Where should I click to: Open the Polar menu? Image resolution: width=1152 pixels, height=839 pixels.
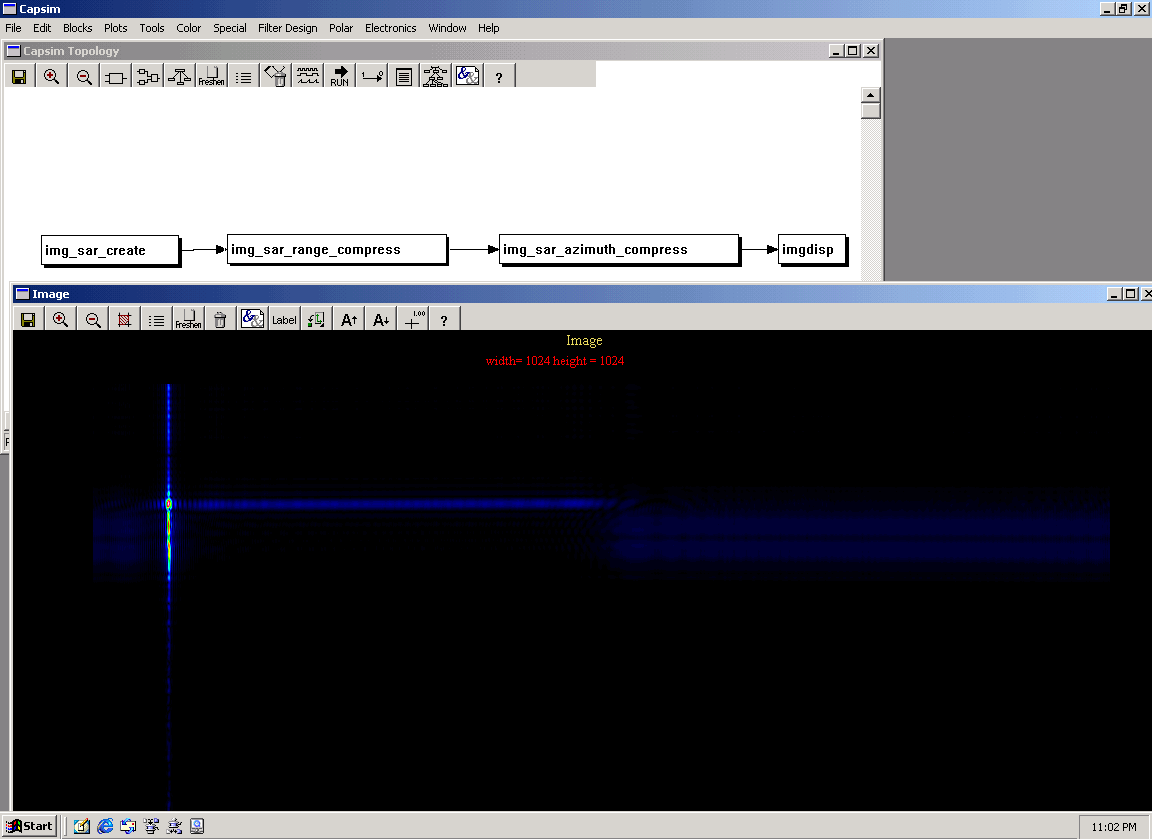(341, 28)
